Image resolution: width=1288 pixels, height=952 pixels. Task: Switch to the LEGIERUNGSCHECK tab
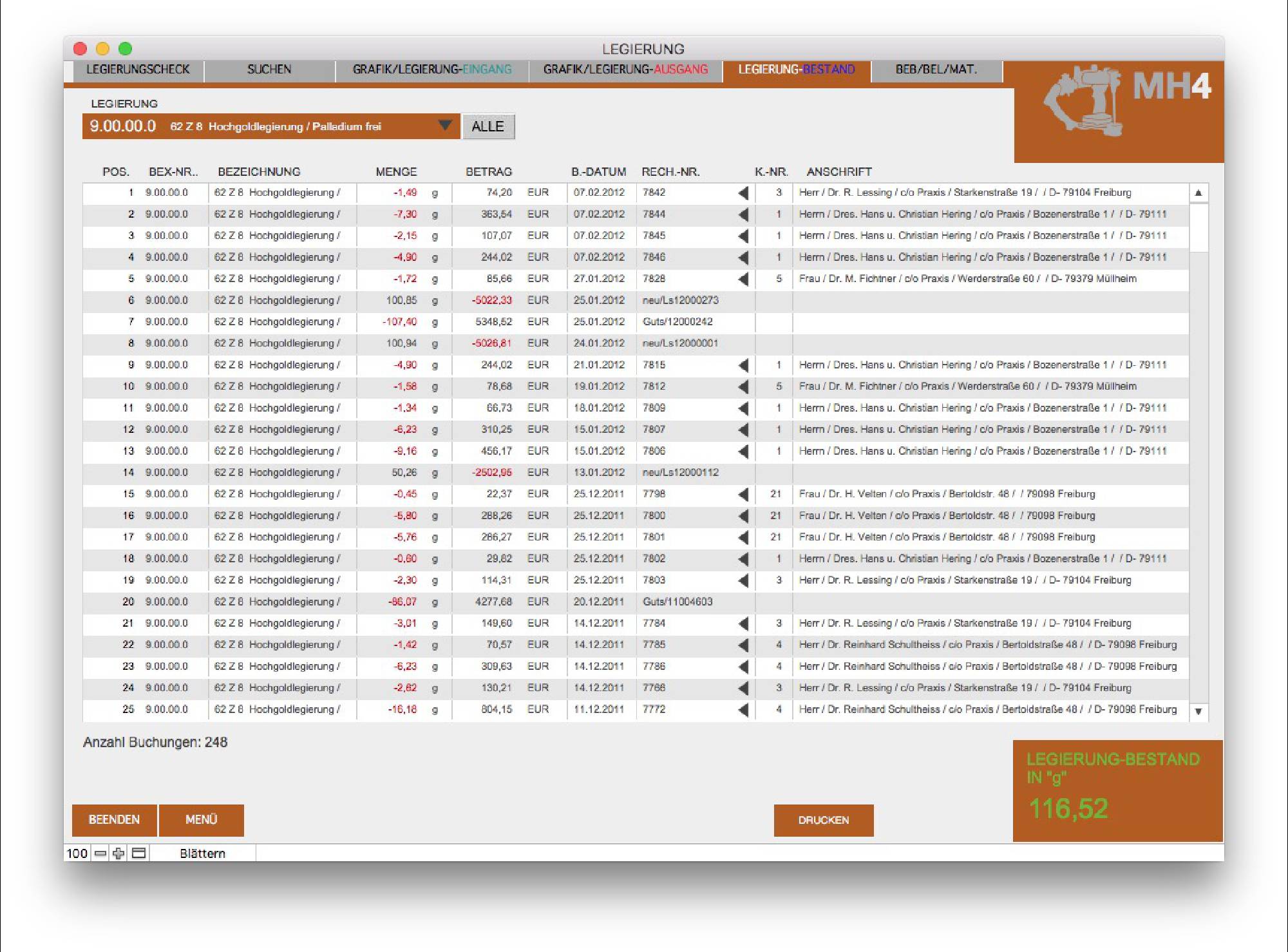point(138,70)
